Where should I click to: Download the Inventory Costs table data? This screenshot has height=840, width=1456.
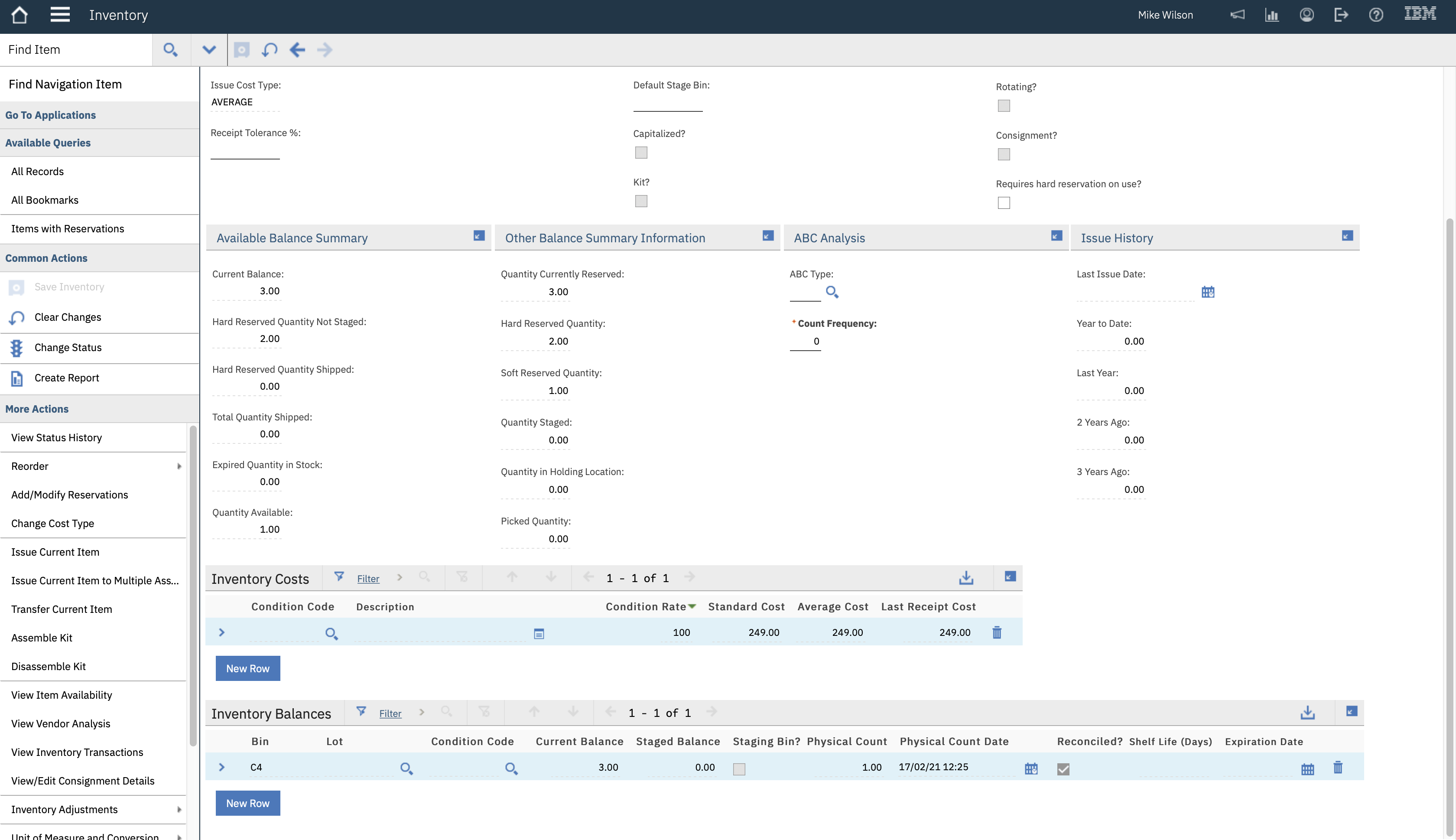(x=965, y=577)
